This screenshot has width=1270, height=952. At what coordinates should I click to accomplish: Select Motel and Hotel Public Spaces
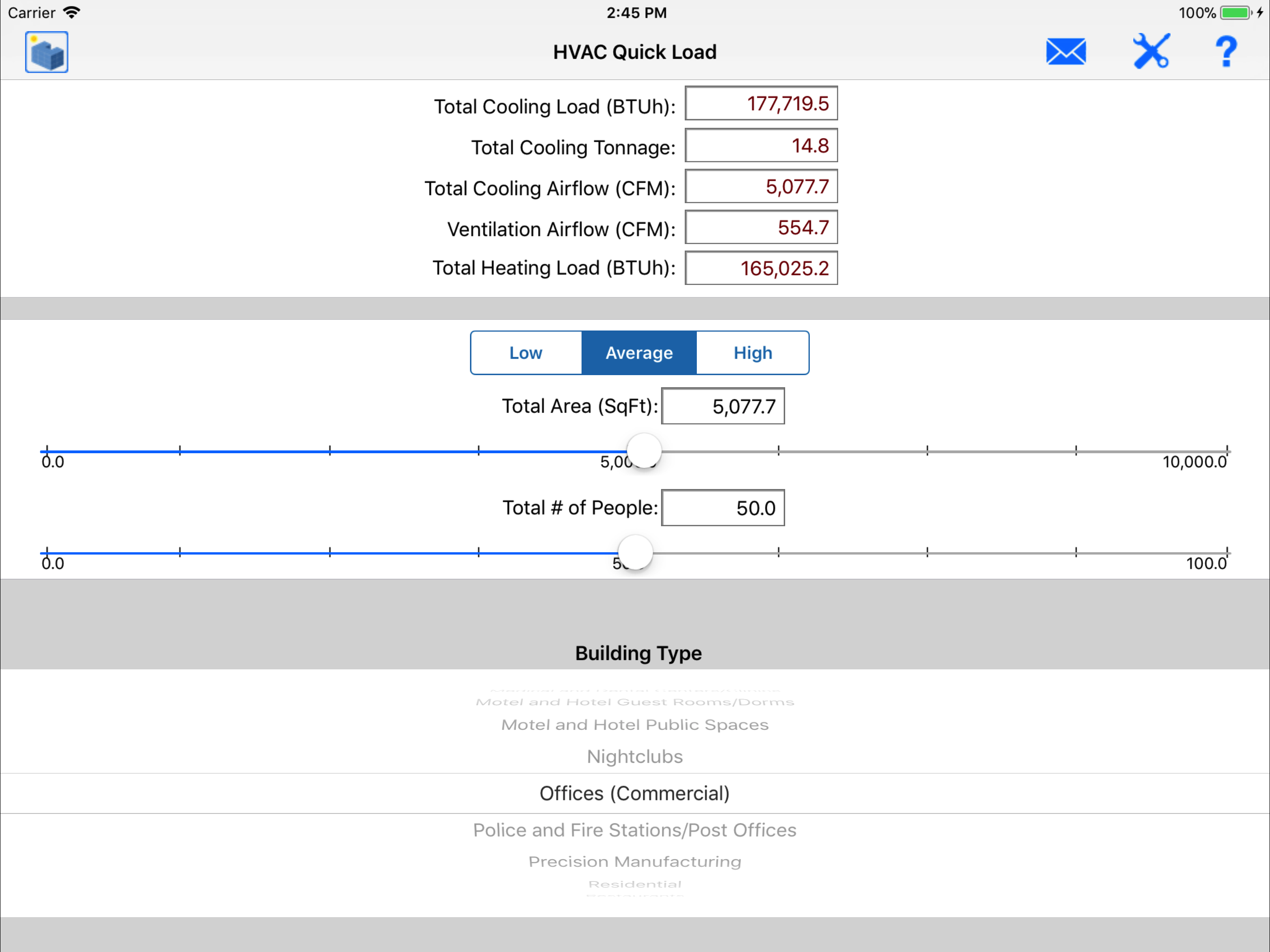tap(635, 725)
